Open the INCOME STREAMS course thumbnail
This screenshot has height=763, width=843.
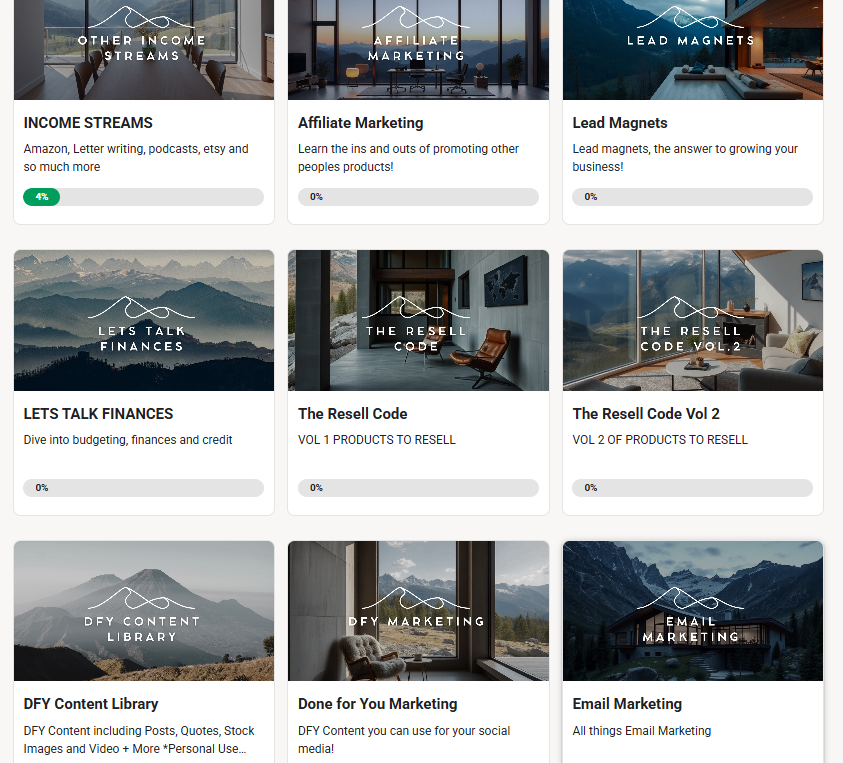pyautogui.click(x=143, y=50)
